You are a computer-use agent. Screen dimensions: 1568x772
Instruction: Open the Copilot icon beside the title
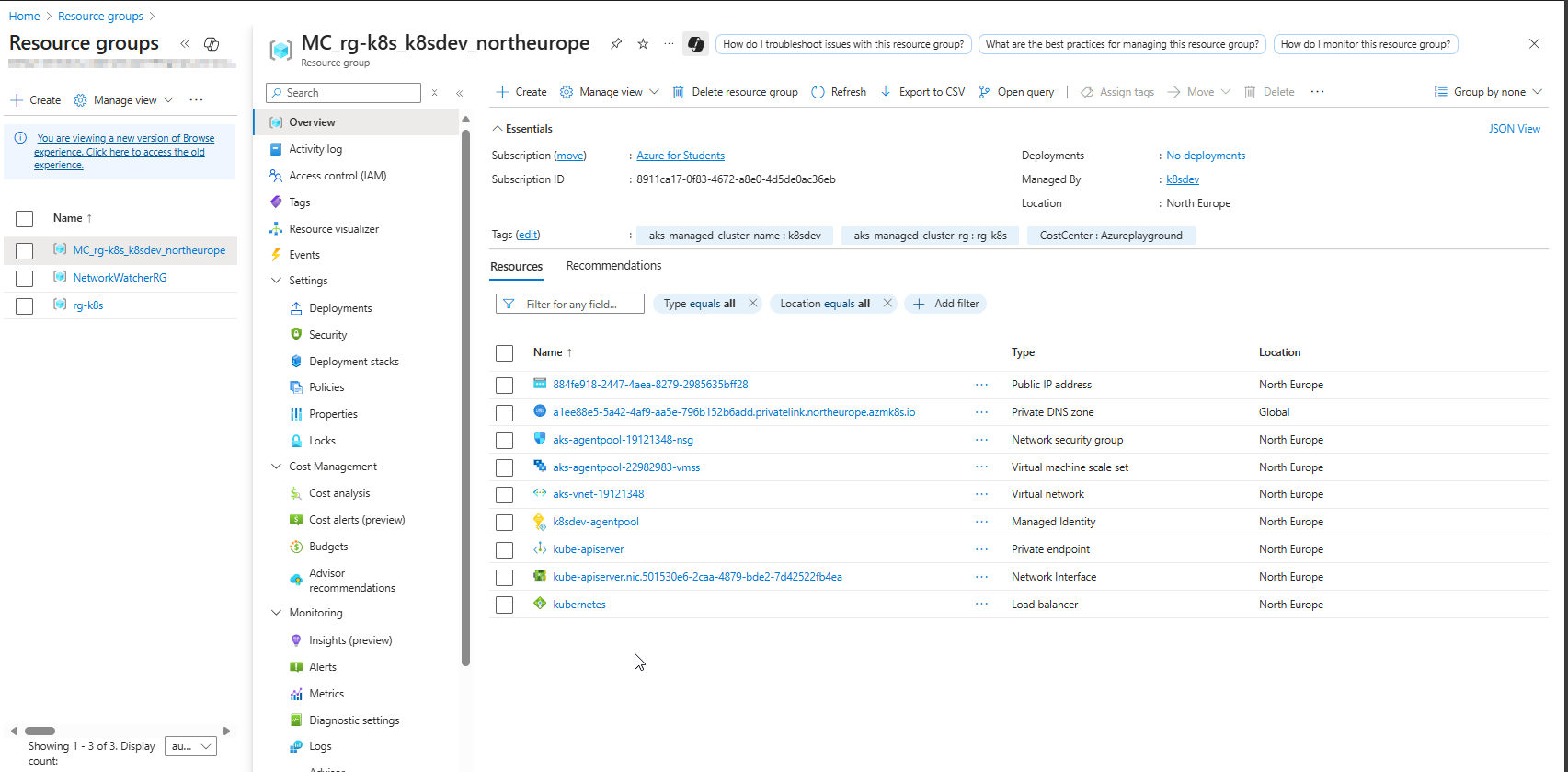coord(696,44)
